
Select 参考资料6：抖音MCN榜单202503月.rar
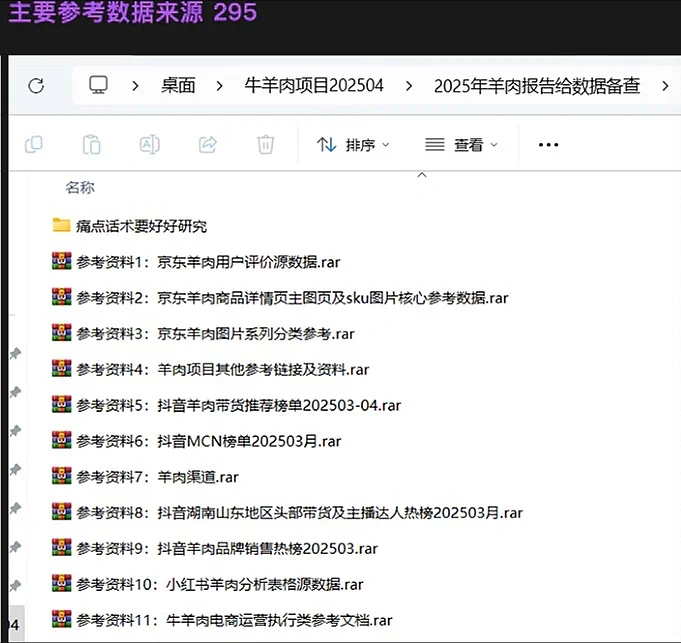pos(208,441)
